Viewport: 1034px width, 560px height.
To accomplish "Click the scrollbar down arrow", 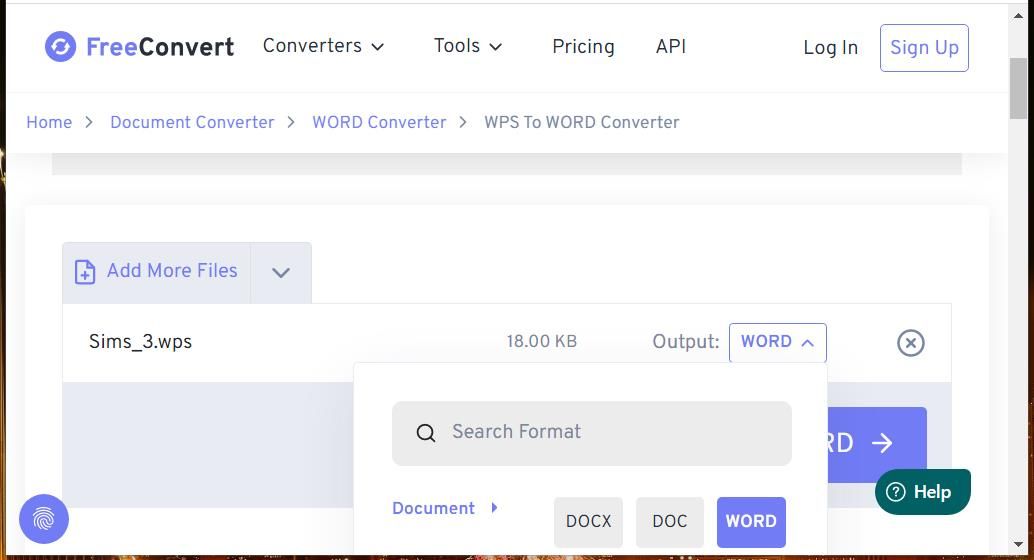I will pyautogui.click(x=1018, y=545).
